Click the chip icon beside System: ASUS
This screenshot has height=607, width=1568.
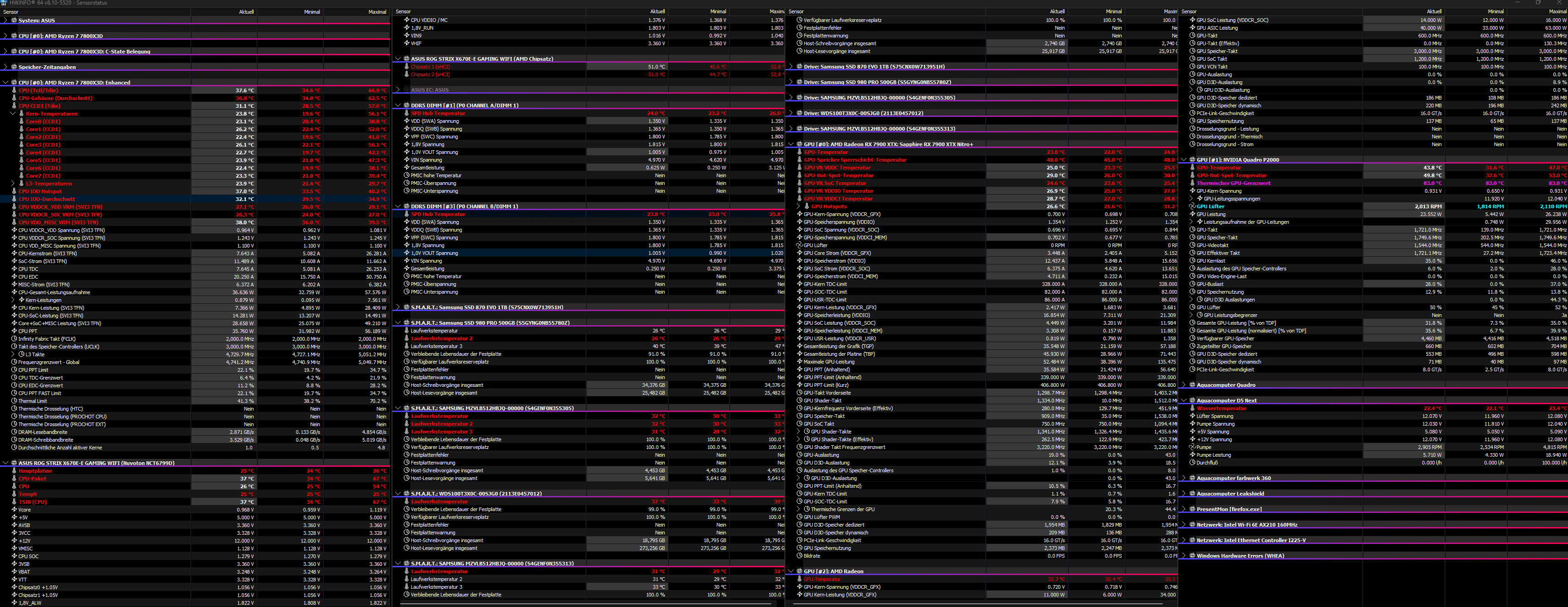[x=14, y=21]
